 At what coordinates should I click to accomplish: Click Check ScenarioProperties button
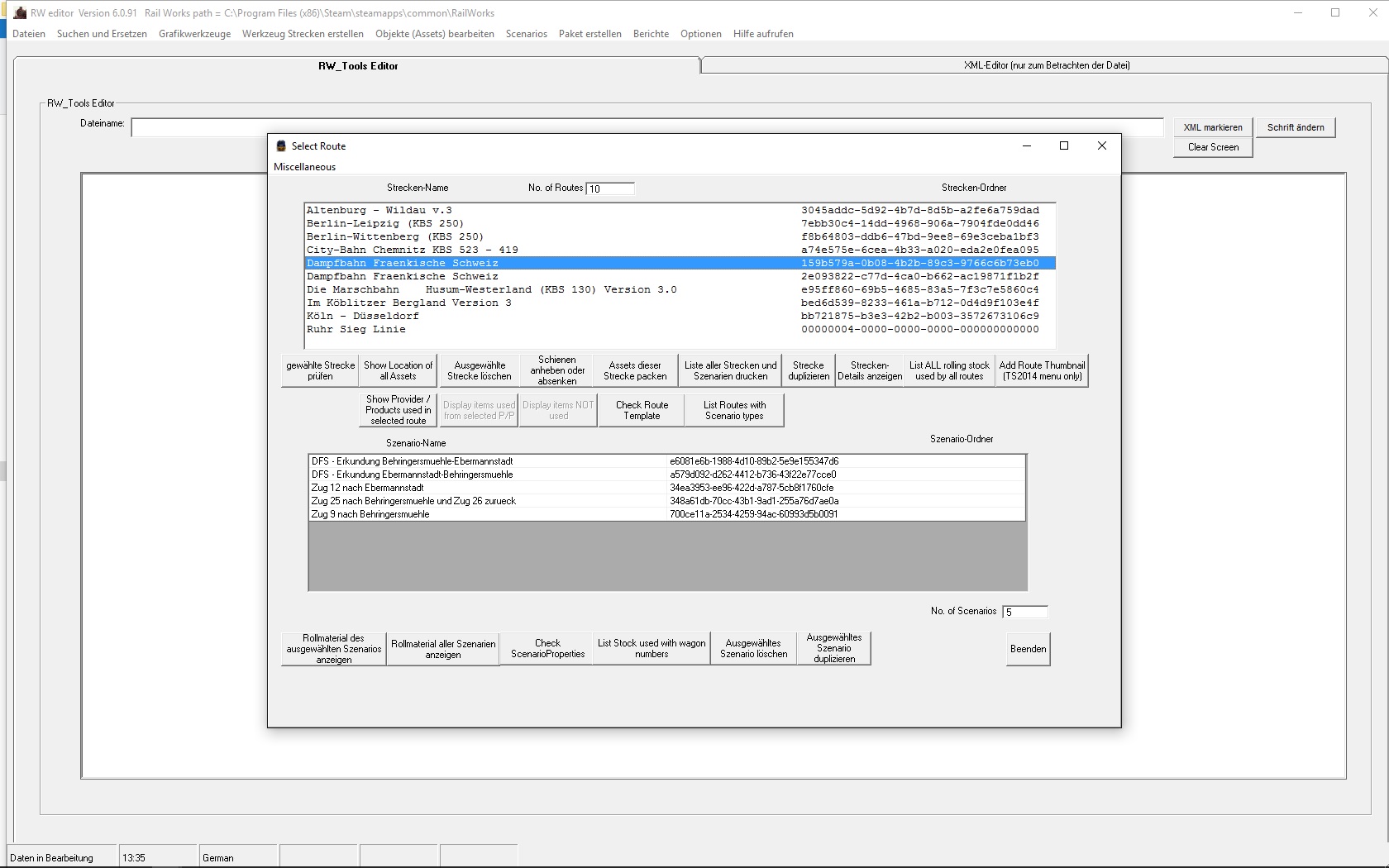(x=547, y=649)
